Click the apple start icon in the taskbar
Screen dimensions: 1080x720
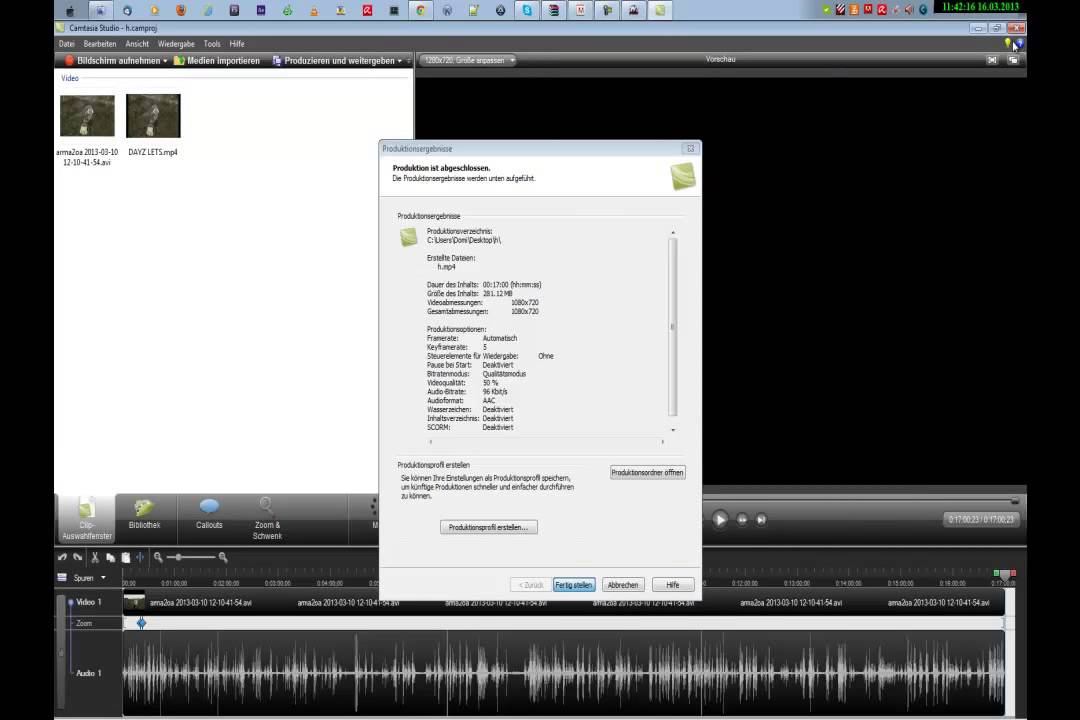click(70, 10)
